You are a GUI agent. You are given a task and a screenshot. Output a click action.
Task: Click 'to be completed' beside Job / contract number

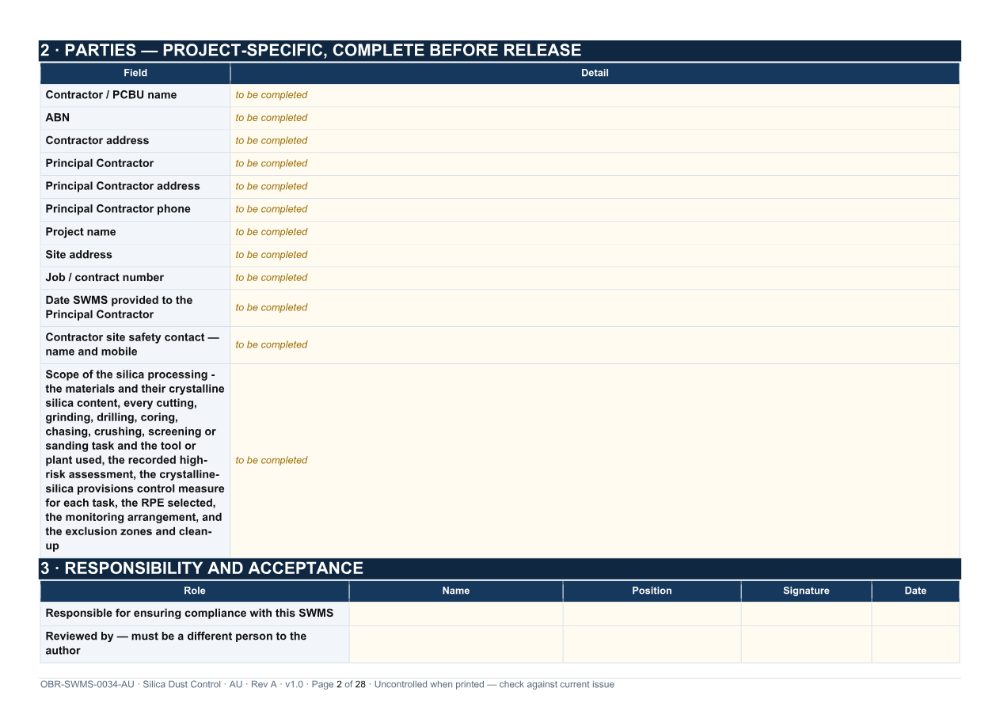click(271, 277)
